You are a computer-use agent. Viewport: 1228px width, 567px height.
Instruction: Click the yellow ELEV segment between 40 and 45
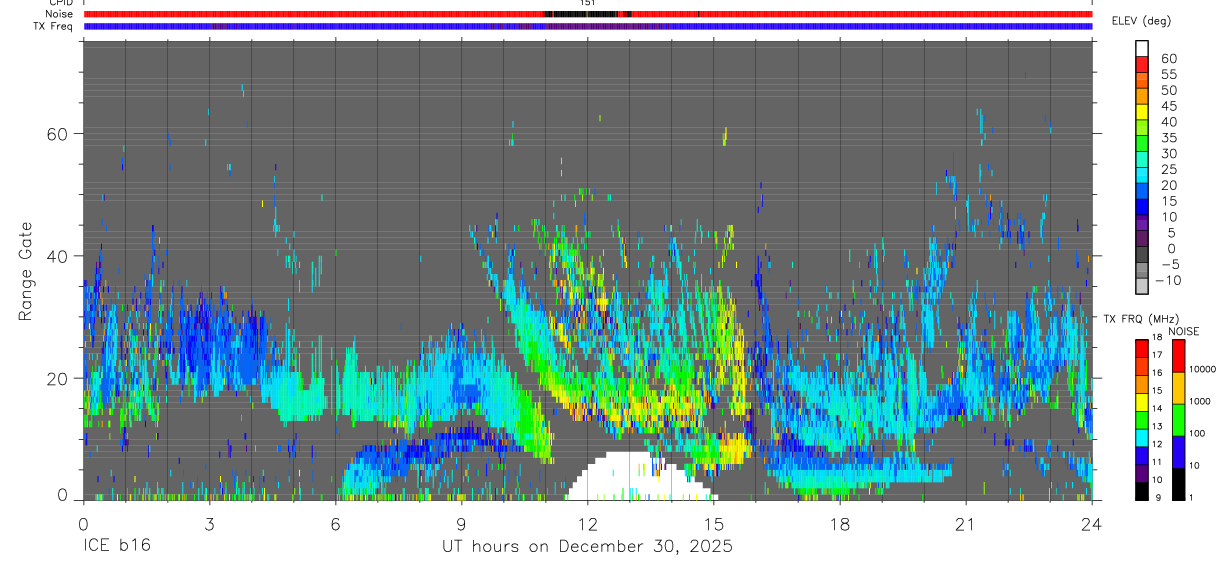[1142, 111]
